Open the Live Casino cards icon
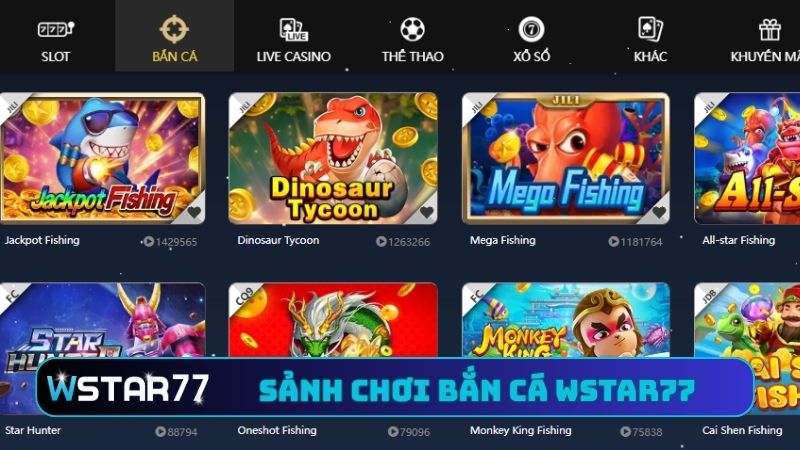 (293, 29)
